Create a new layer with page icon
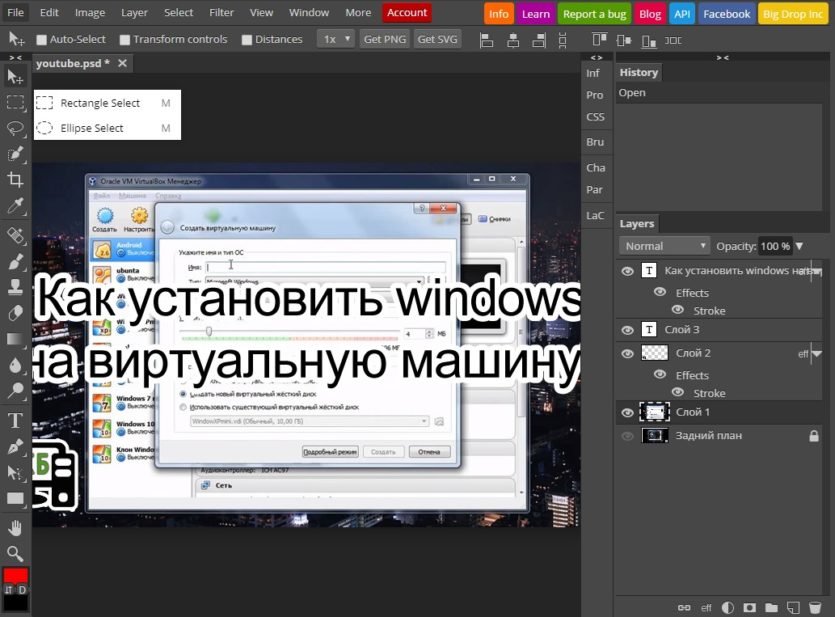The image size is (835, 617). pyautogui.click(x=793, y=607)
